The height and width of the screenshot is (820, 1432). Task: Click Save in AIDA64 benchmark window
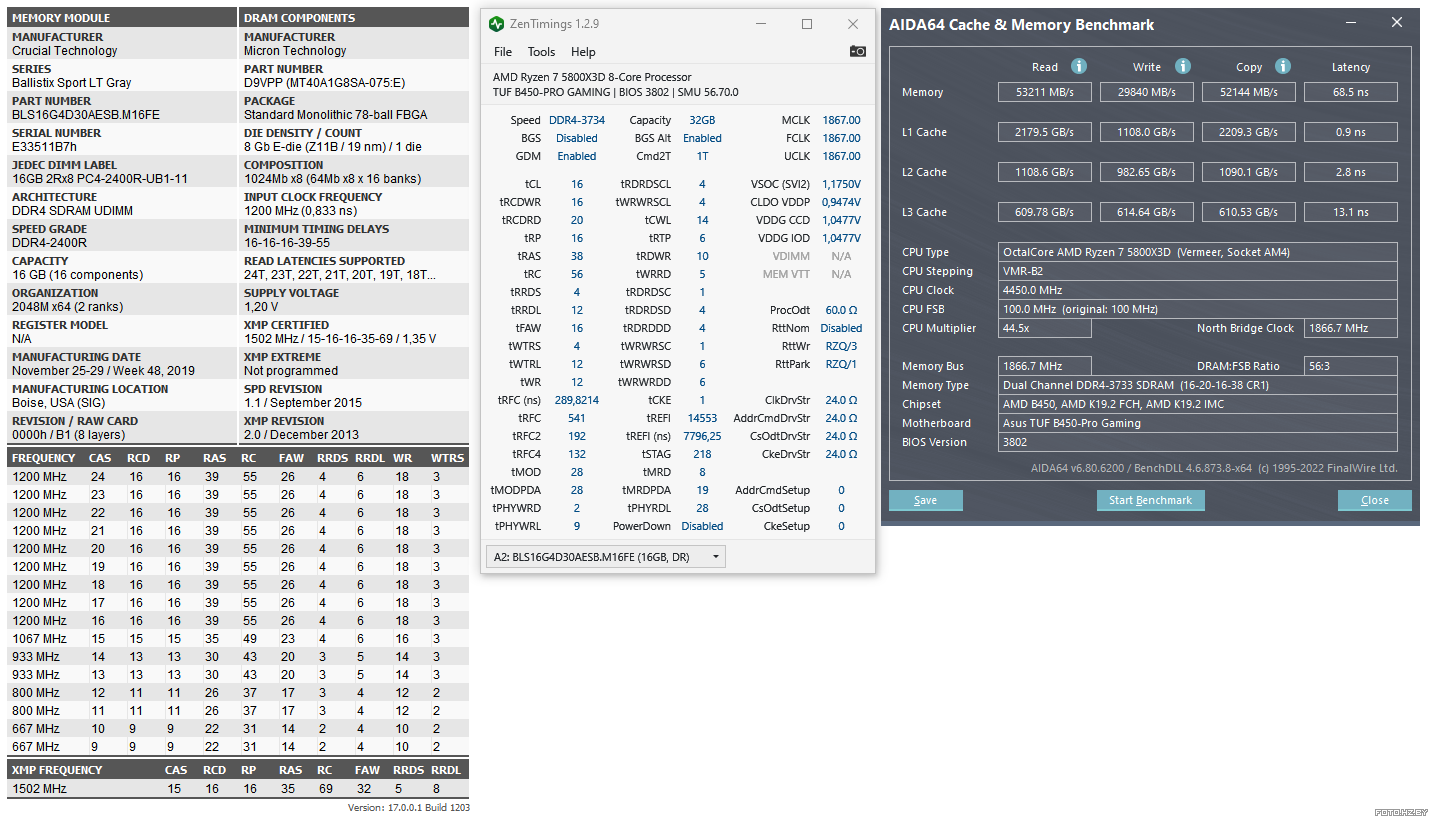point(926,500)
